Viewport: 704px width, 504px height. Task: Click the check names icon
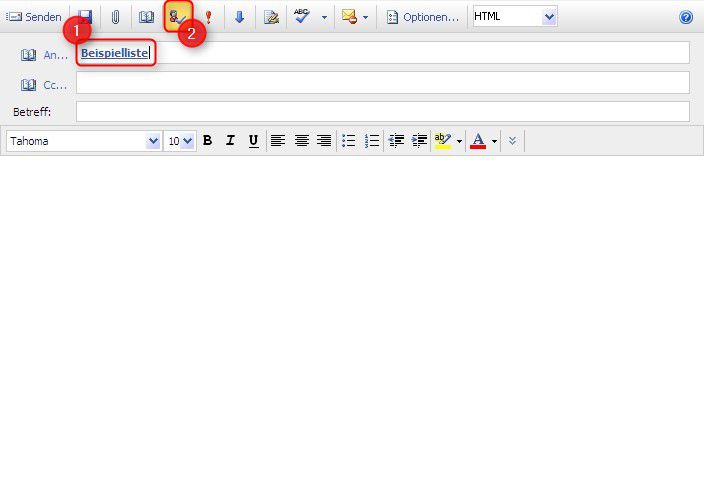(178, 17)
